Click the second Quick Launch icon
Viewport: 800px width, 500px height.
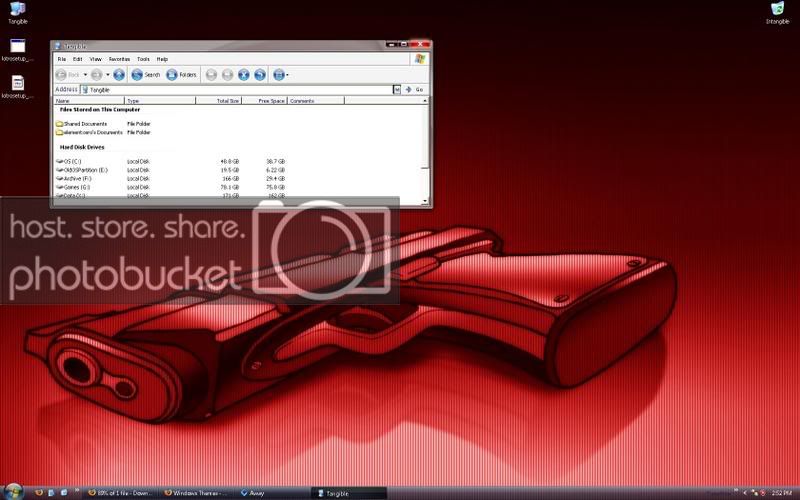(51, 493)
